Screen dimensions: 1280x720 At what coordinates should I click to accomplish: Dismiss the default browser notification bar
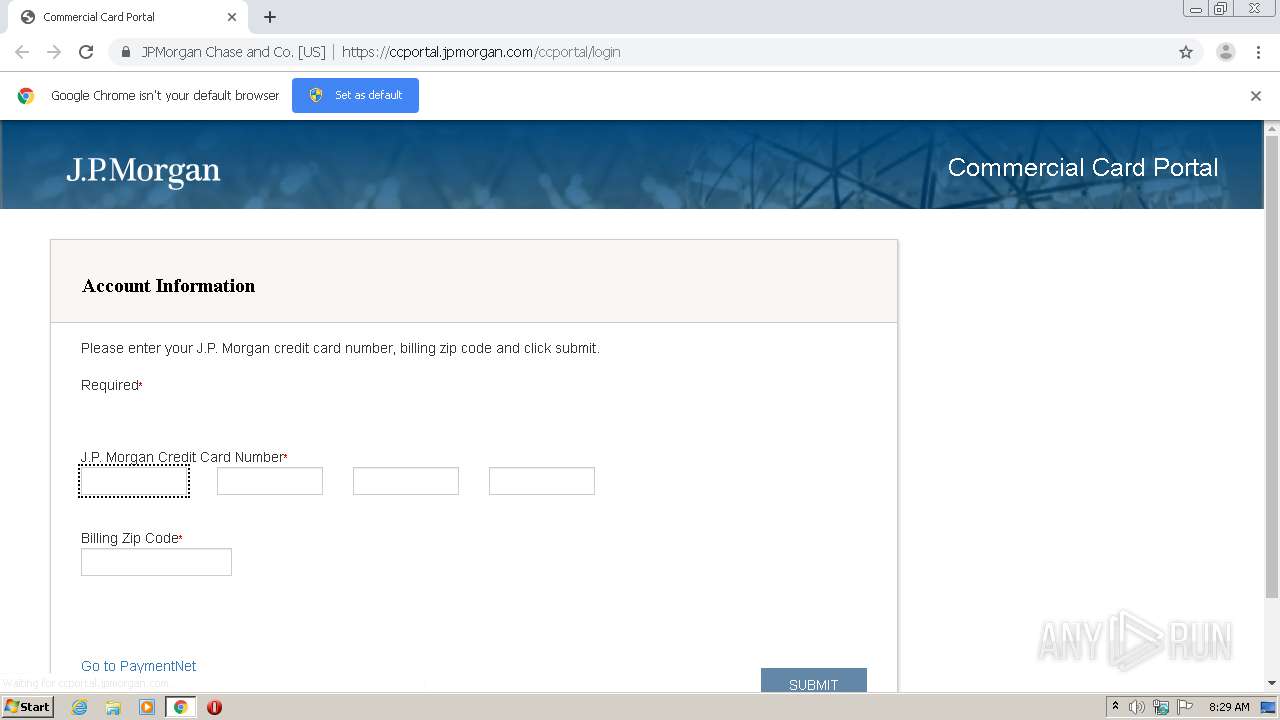pos(1256,96)
